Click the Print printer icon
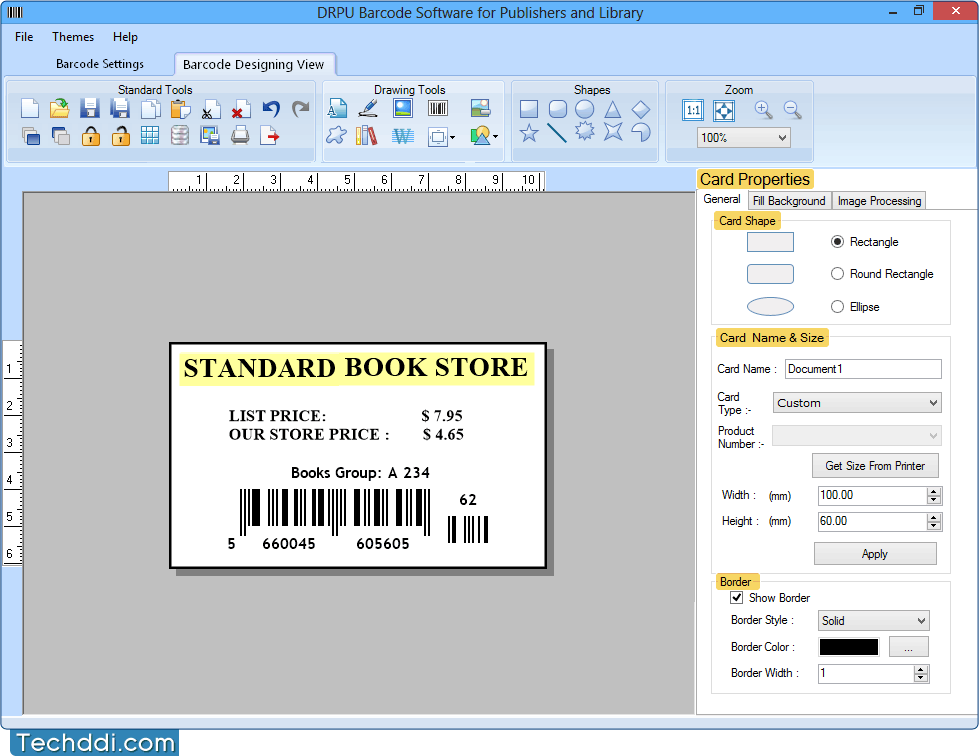 coord(240,135)
